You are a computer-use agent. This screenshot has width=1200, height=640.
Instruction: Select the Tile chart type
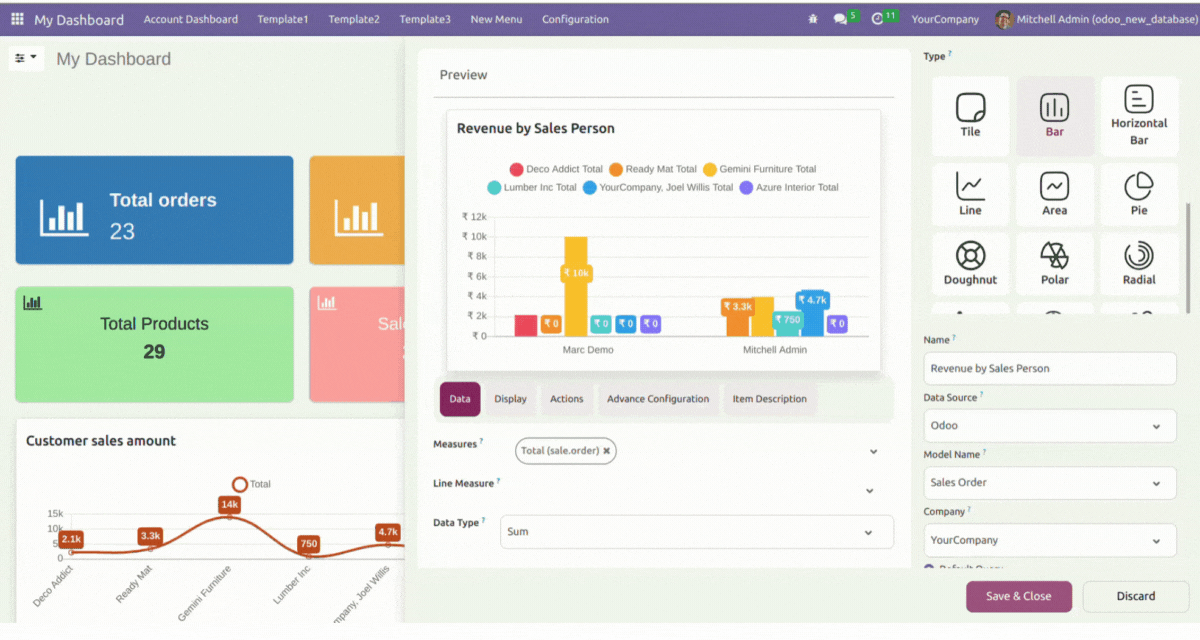(970, 115)
